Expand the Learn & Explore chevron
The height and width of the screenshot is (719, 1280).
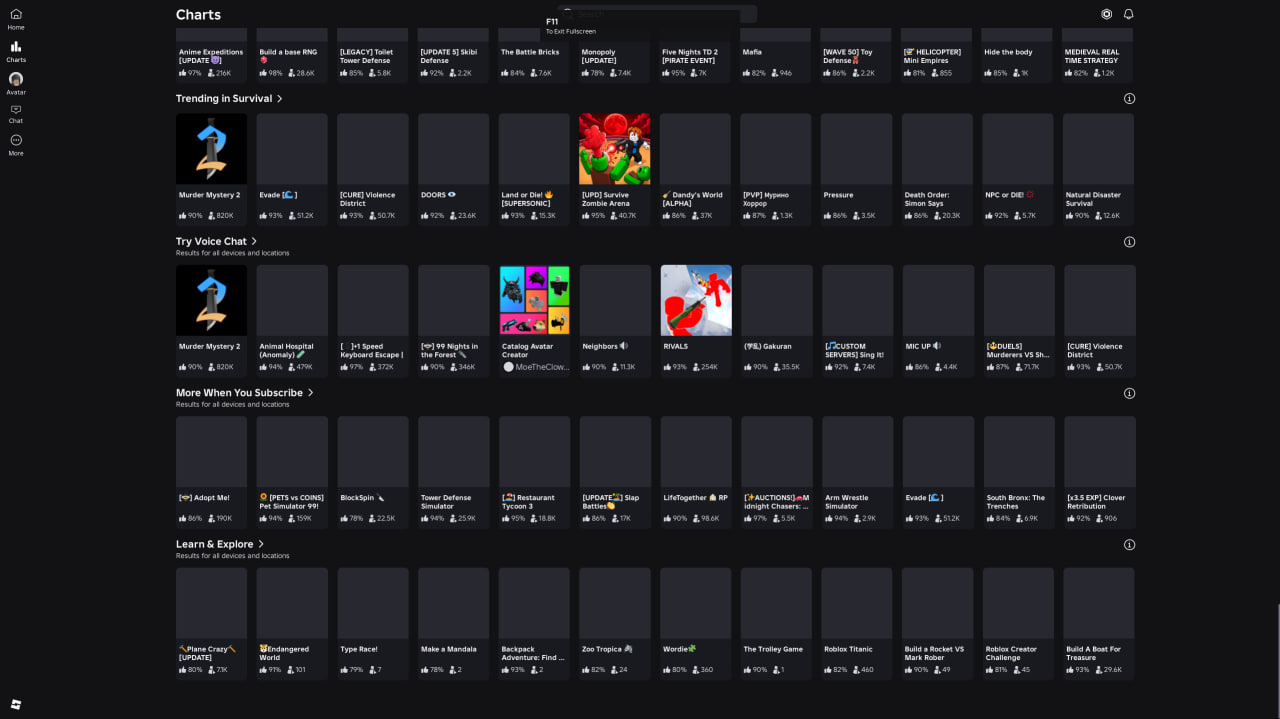tap(261, 544)
